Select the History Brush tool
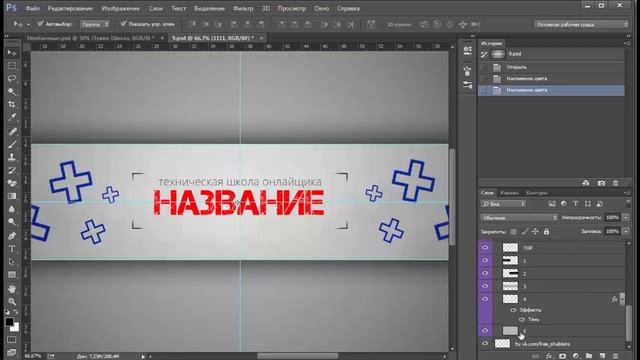640x360 pixels. coord(12,170)
